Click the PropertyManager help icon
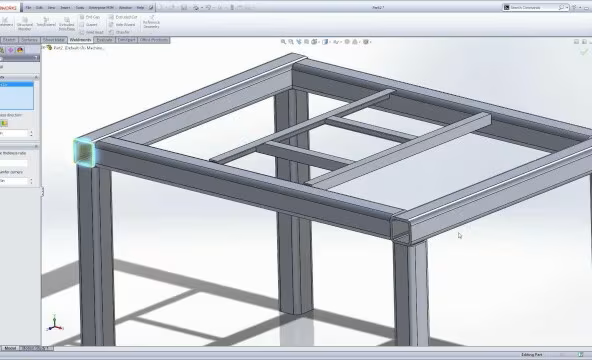Viewport: 592px width, 360px height. 37,58
